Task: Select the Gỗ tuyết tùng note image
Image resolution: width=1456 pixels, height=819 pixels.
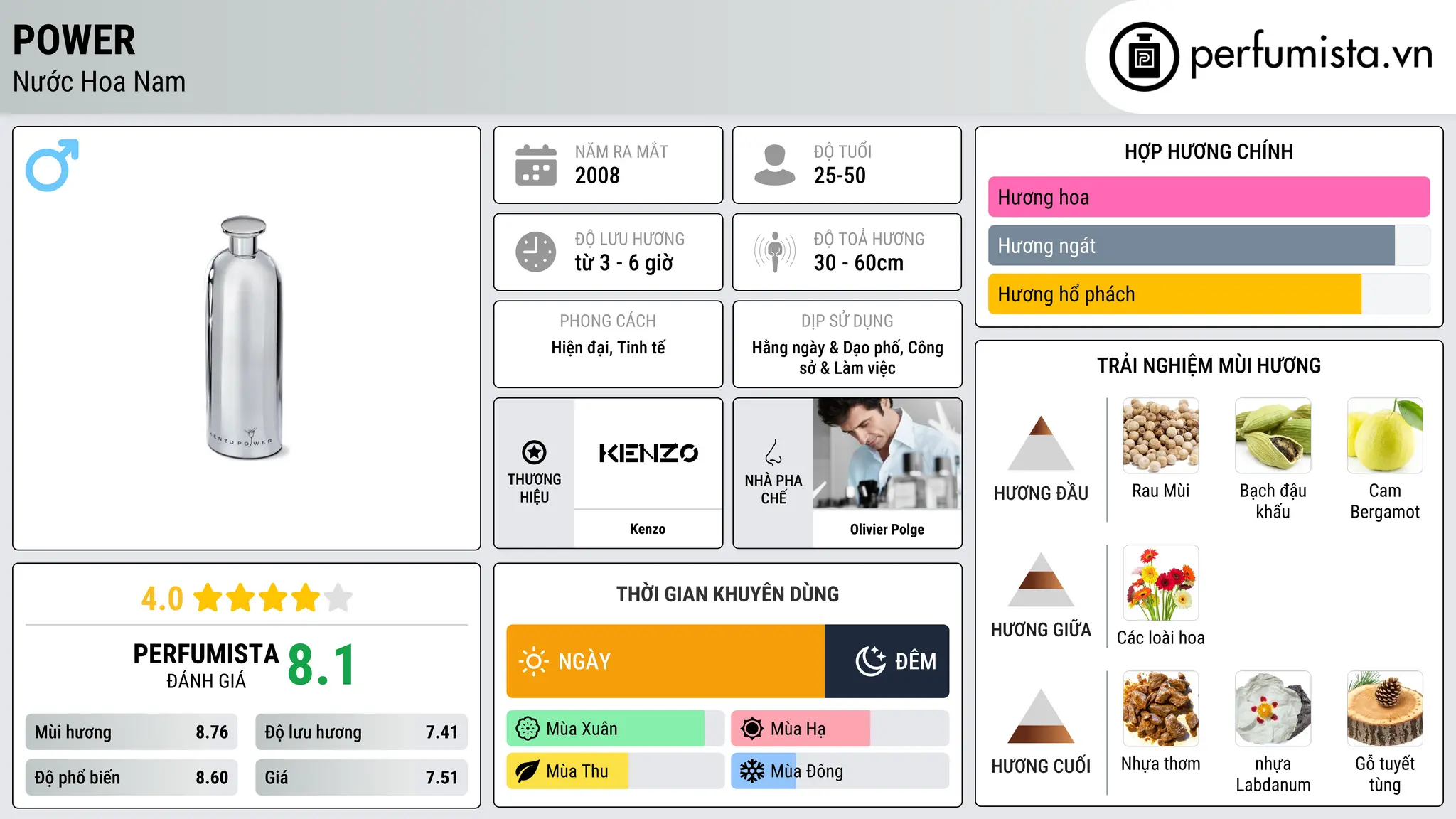Action: click(x=1385, y=708)
